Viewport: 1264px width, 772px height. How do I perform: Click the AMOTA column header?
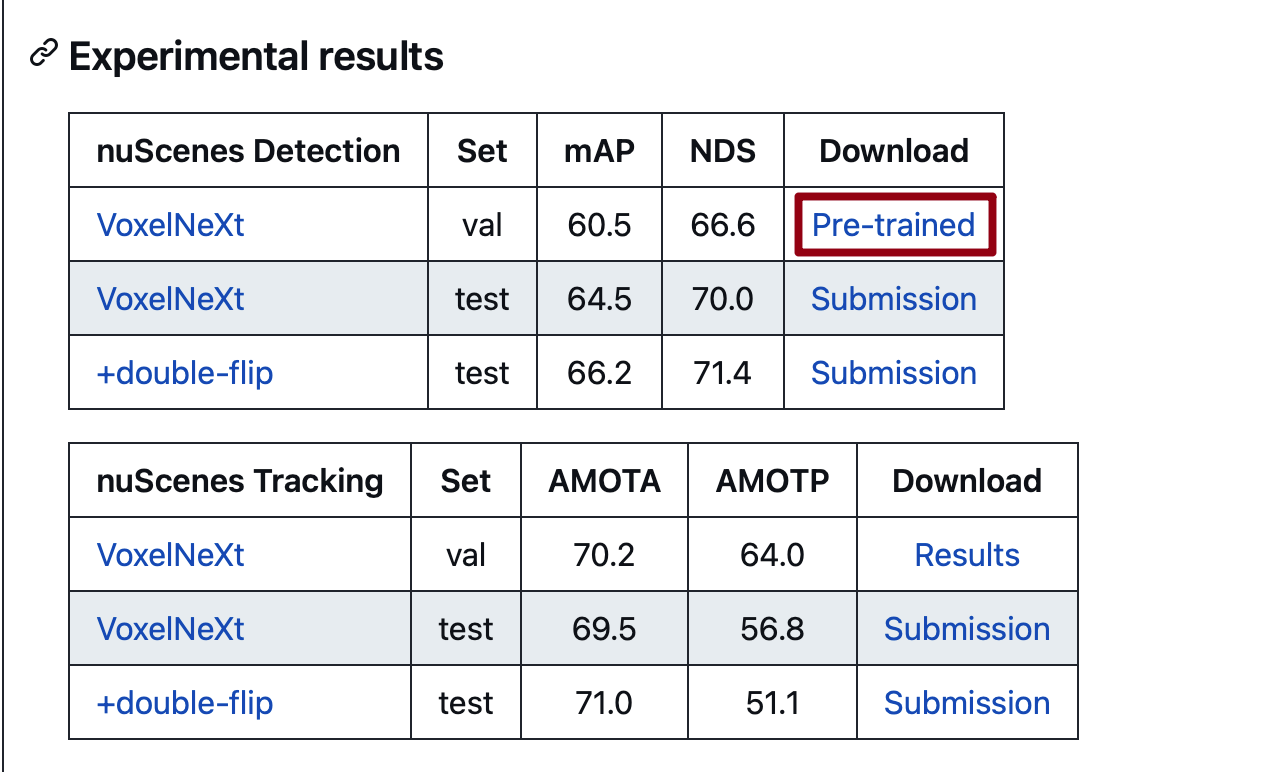click(604, 480)
